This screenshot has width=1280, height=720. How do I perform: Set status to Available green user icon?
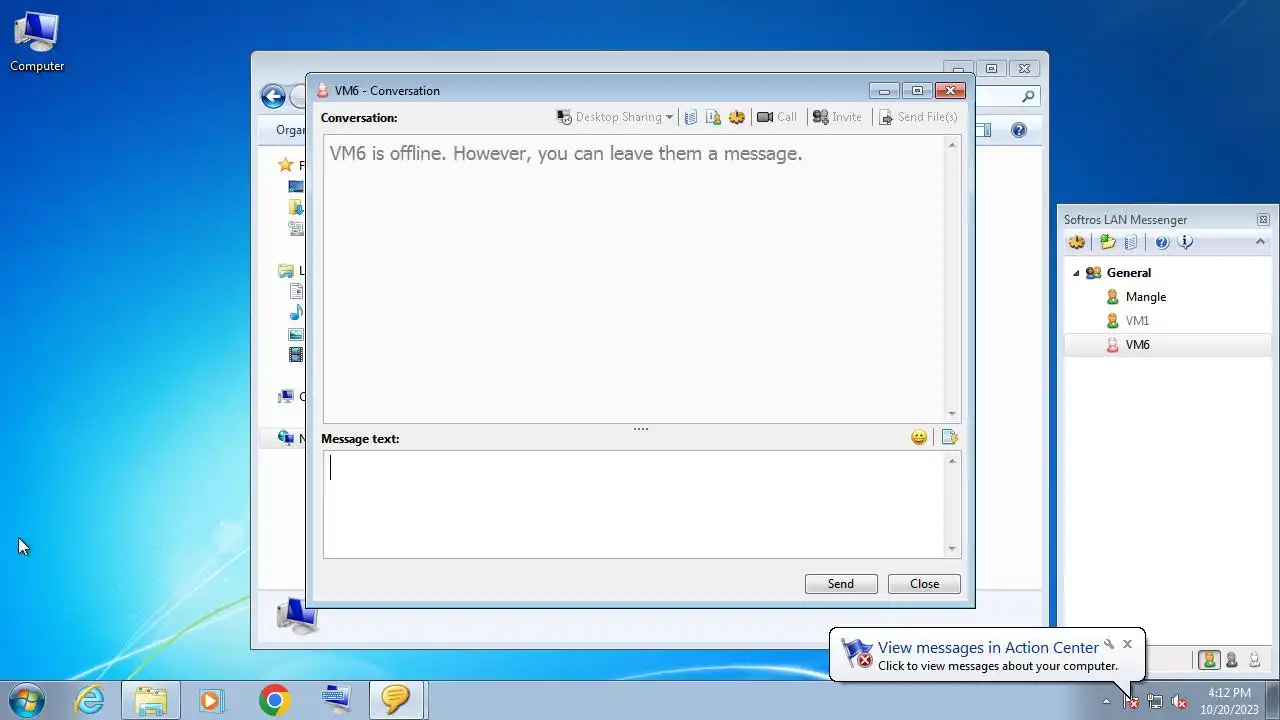click(1210, 660)
